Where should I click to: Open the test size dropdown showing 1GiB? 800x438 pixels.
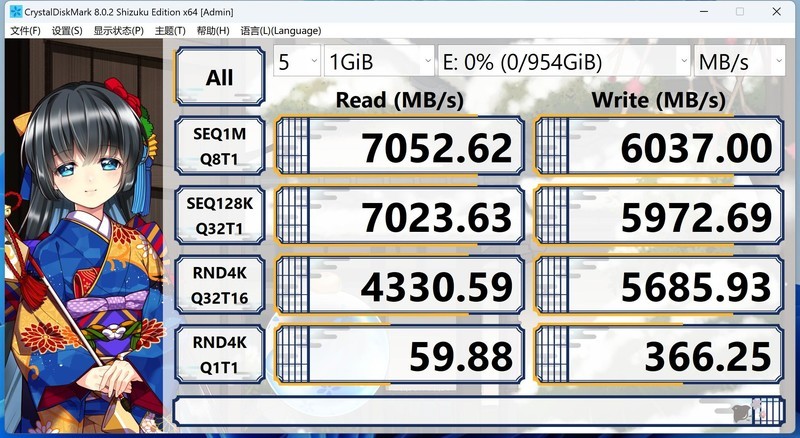(x=379, y=61)
